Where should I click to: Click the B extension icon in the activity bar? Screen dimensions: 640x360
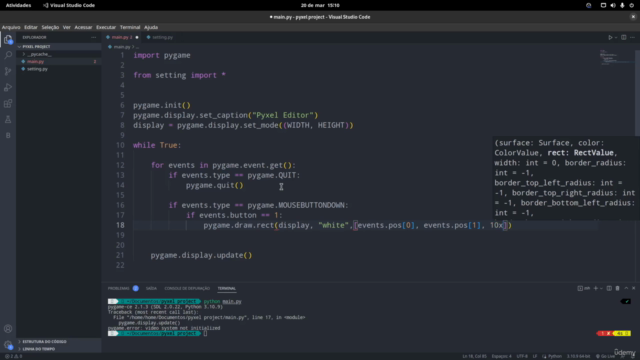pos(8,135)
